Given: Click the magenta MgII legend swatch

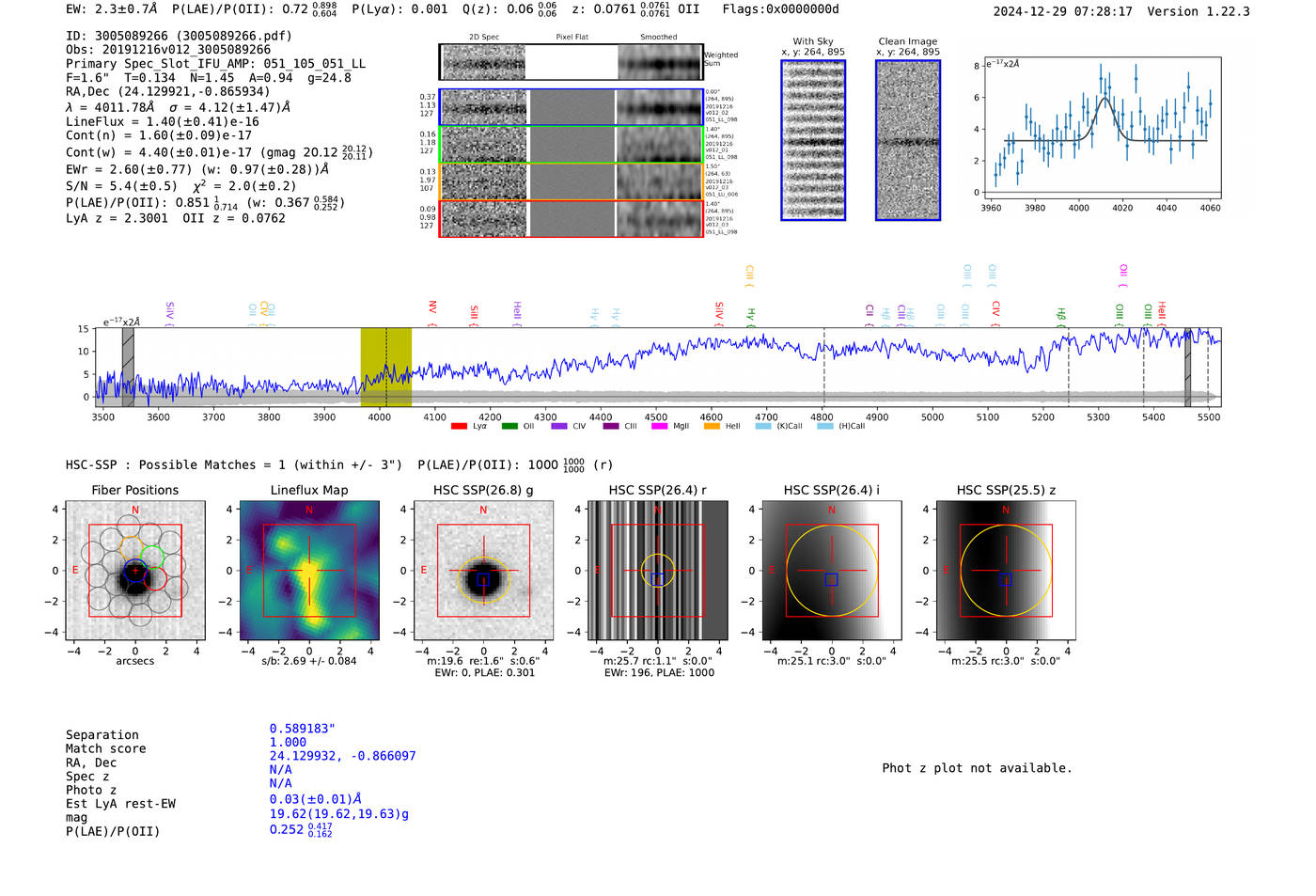Looking at the screenshot, I should point(659,427).
